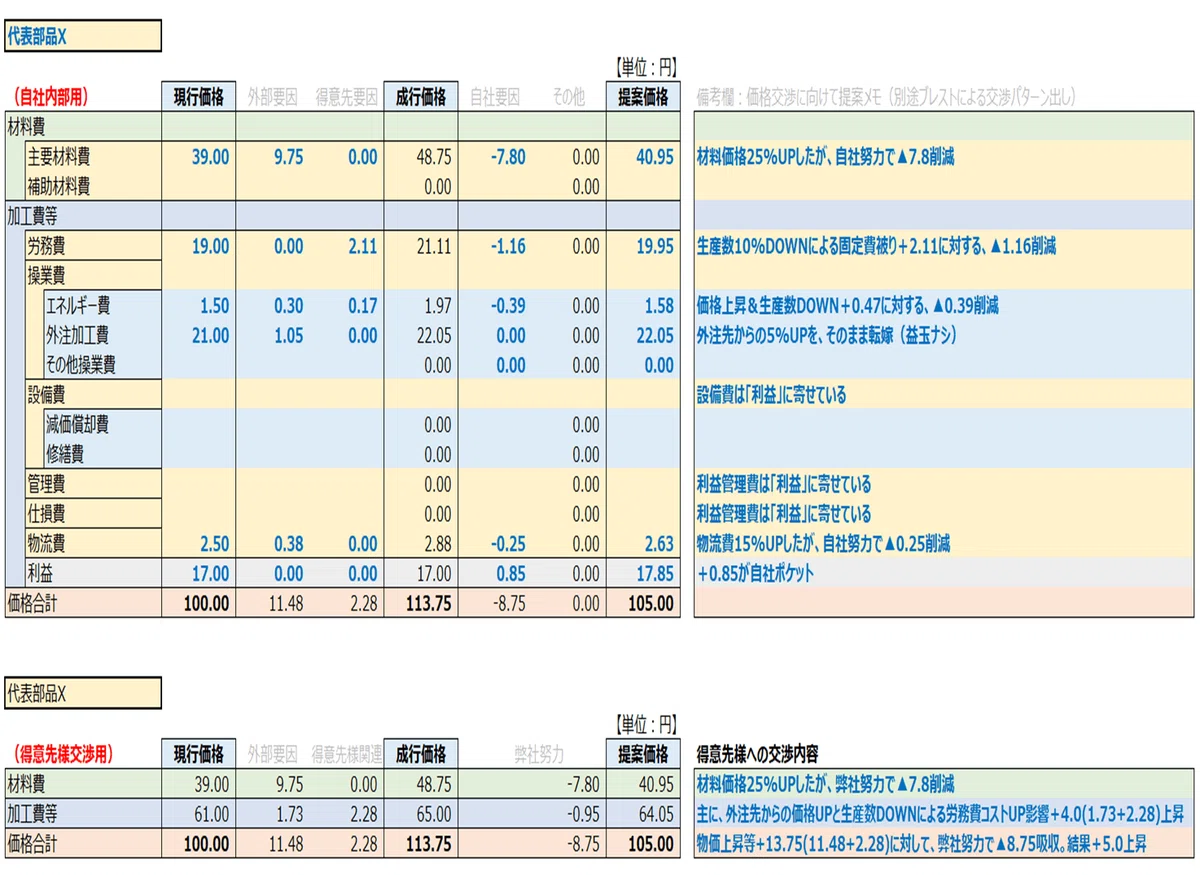Select the 得意先様への交渉内容 heading
Screen dimensions: 1200x875
click(x=757, y=753)
